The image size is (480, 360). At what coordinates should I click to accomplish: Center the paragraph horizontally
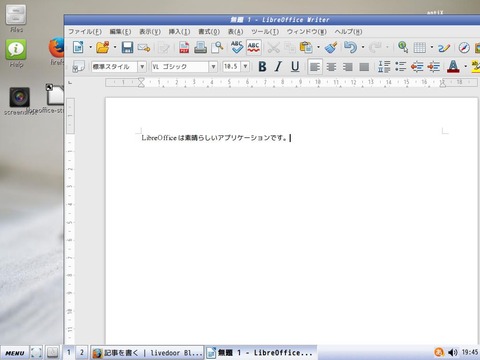pos(331,67)
